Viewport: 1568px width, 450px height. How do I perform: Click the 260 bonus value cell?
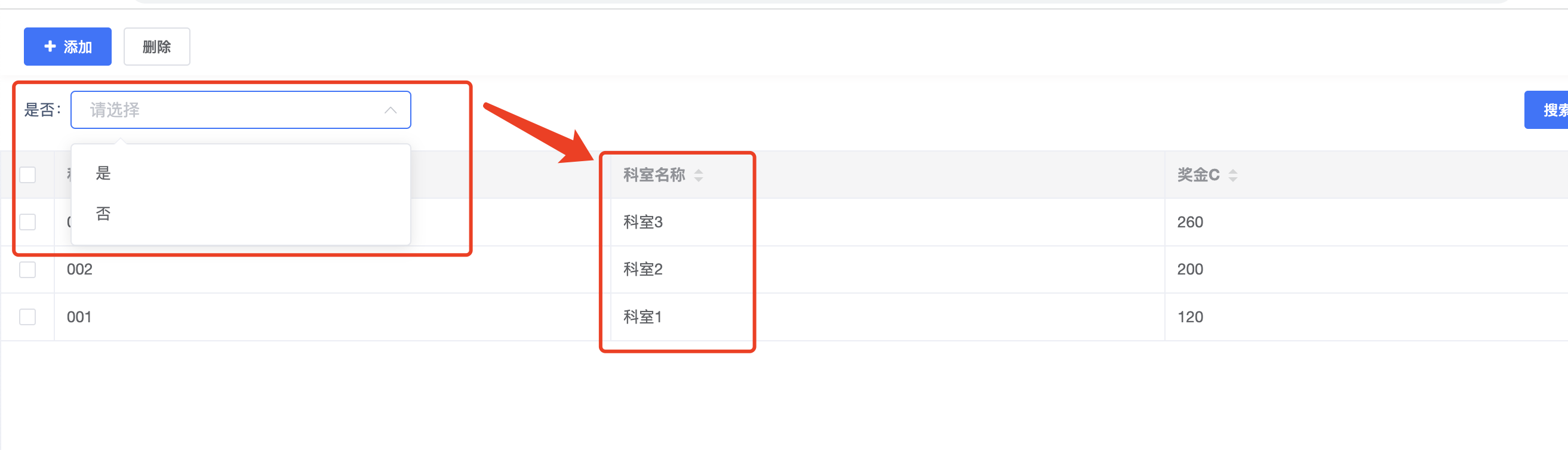coord(1190,222)
